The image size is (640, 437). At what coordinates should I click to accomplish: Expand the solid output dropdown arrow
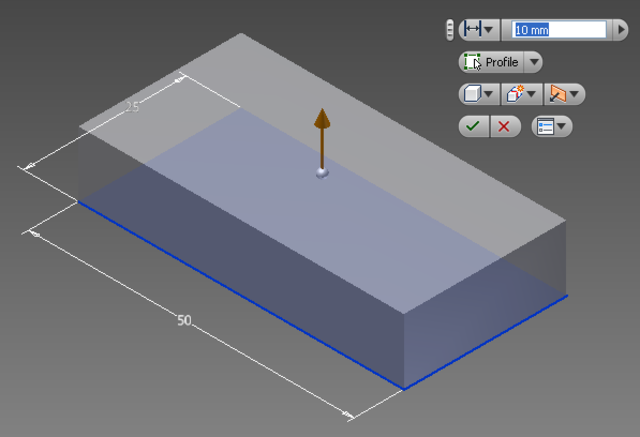tap(489, 94)
